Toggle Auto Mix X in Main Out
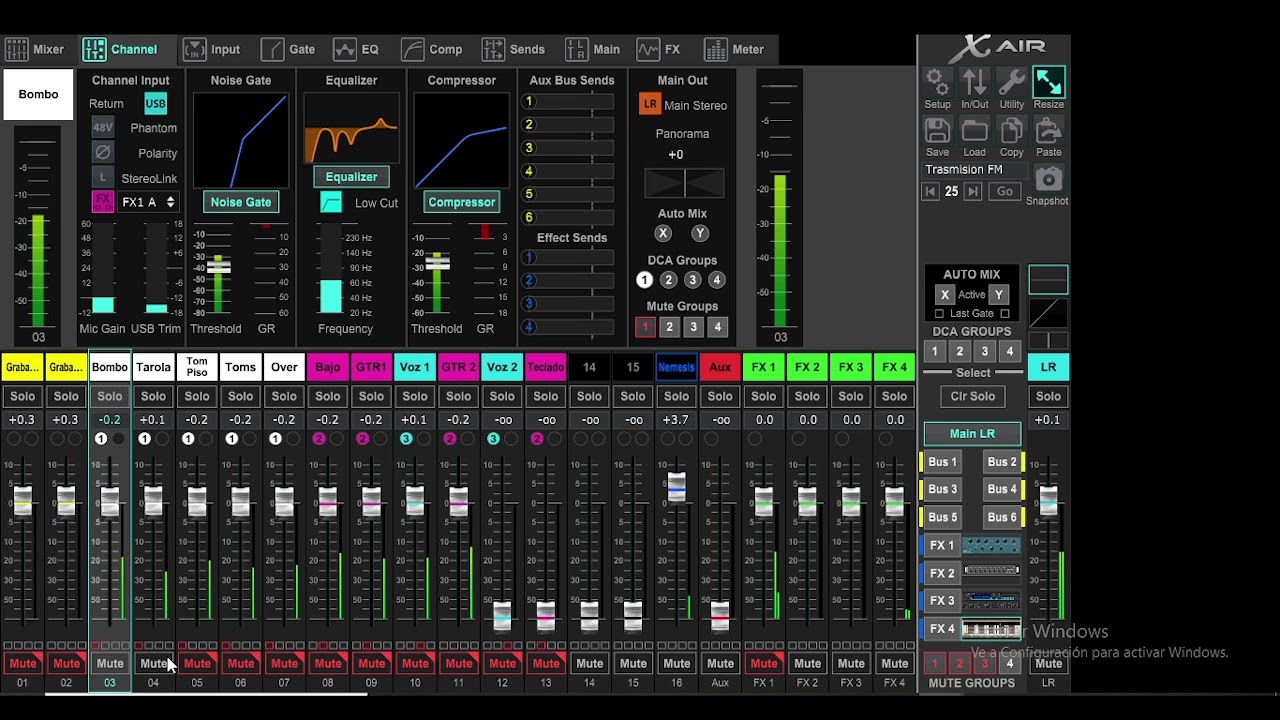Image resolution: width=1280 pixels, height=720 pixels. click(x=663, y=233)
